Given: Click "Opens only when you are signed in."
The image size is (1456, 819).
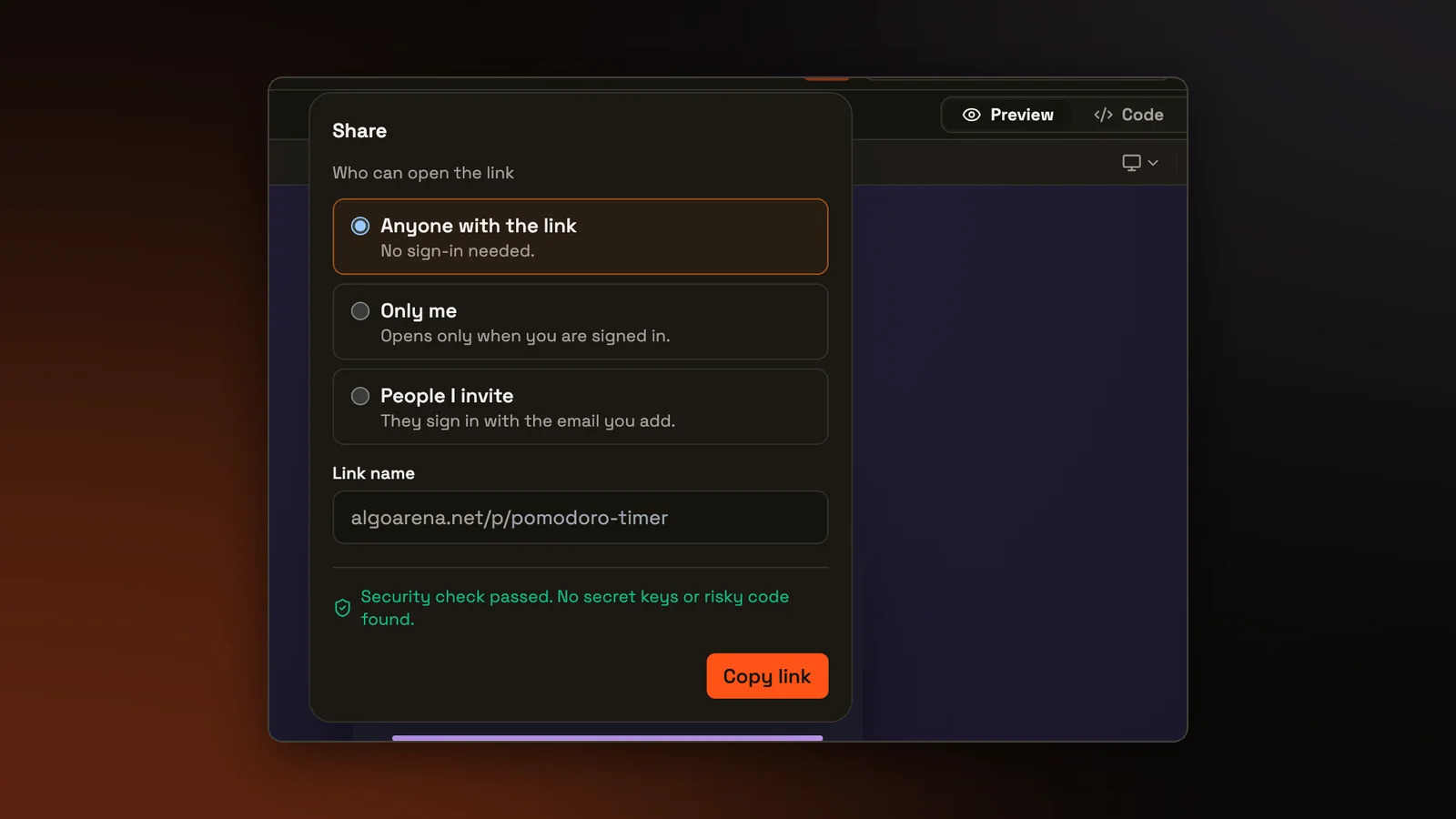Looking at the screenshot, I should click(525, 336).
